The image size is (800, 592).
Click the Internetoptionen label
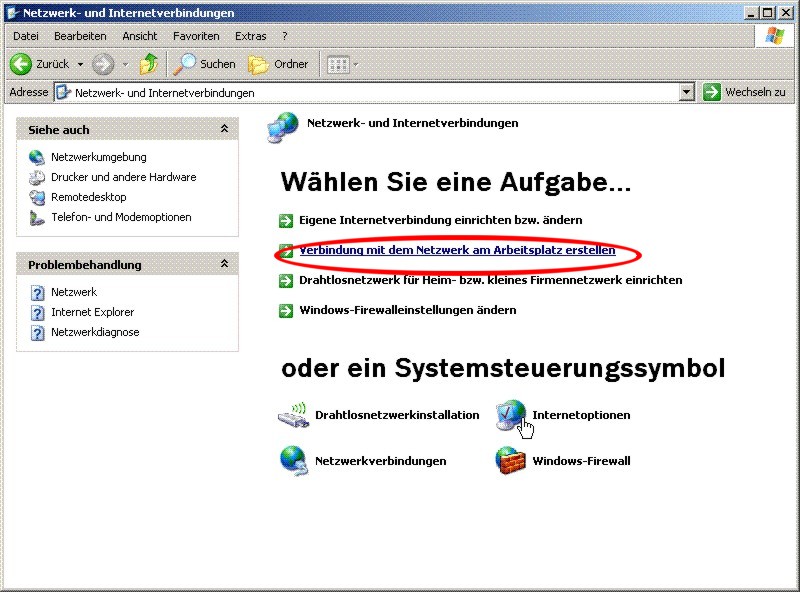click(581, 415)
